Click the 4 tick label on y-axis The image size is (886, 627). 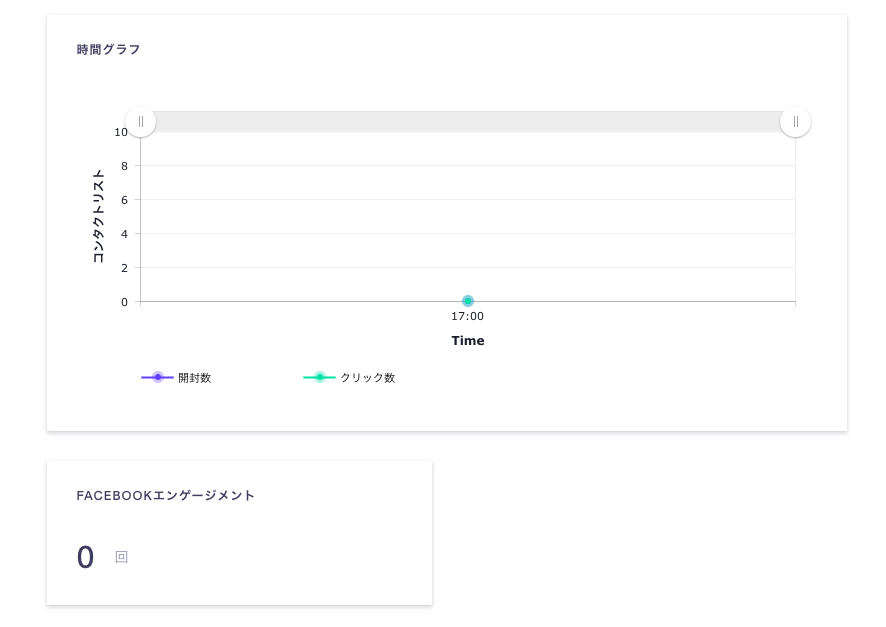124,234
